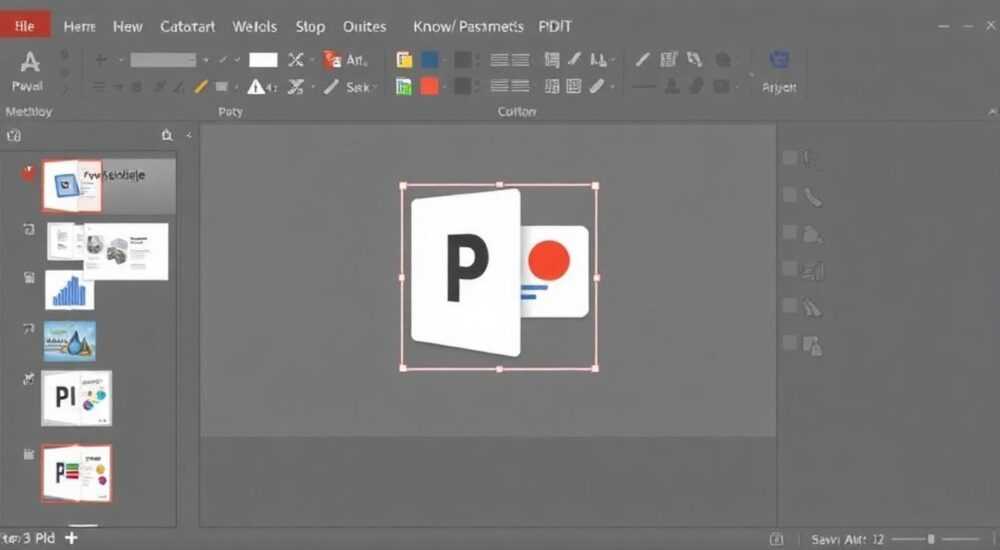The image size is (1000, 550).
Task: Click the top-left text alignment lines icon
Action: pyautogui.click(x=499, y=61)
